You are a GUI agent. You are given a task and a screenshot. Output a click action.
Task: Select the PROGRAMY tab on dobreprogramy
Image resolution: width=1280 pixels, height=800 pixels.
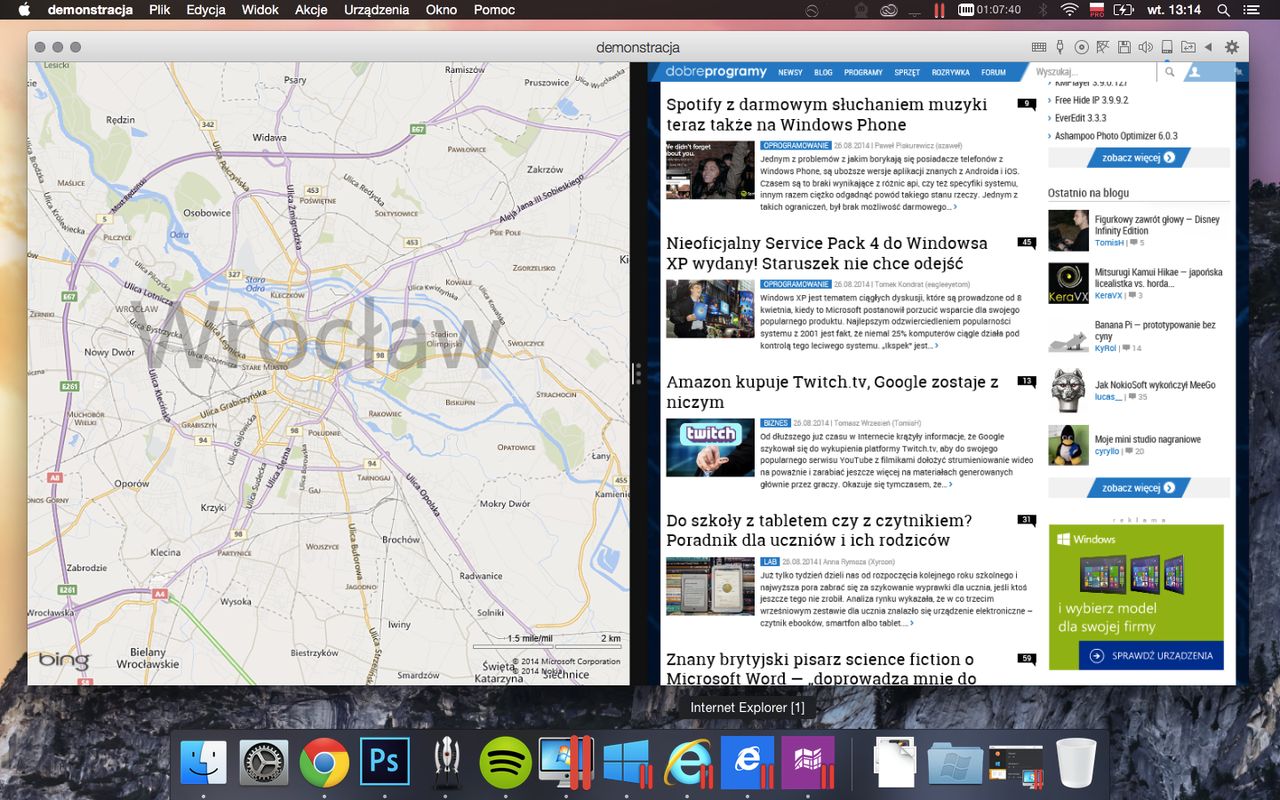[863, 72]
